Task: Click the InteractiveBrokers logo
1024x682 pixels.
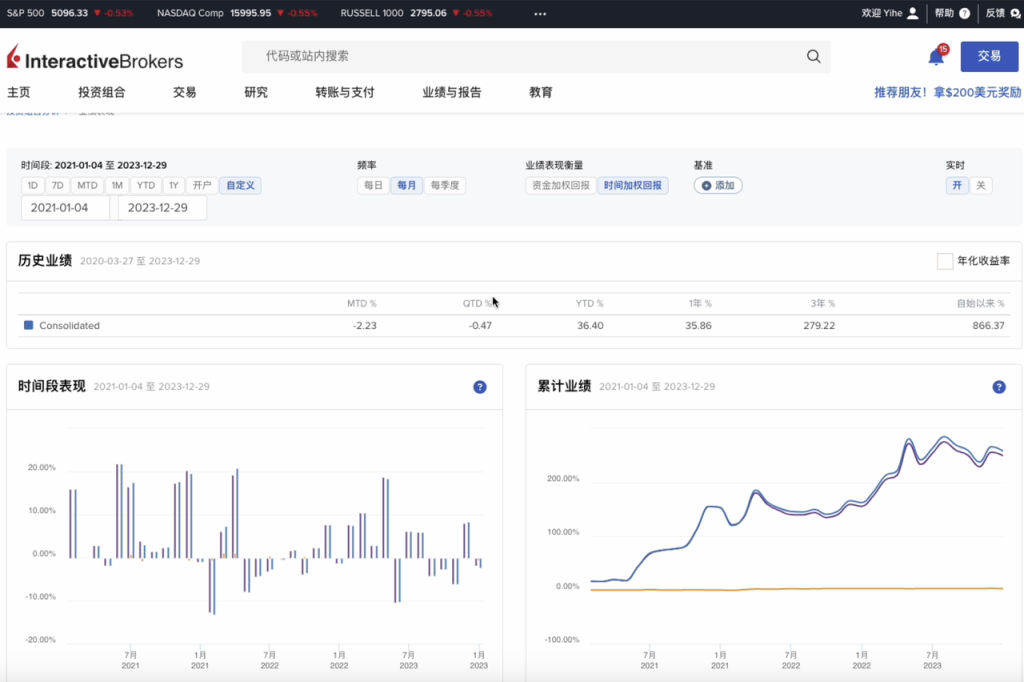Action: click(95, 57)
